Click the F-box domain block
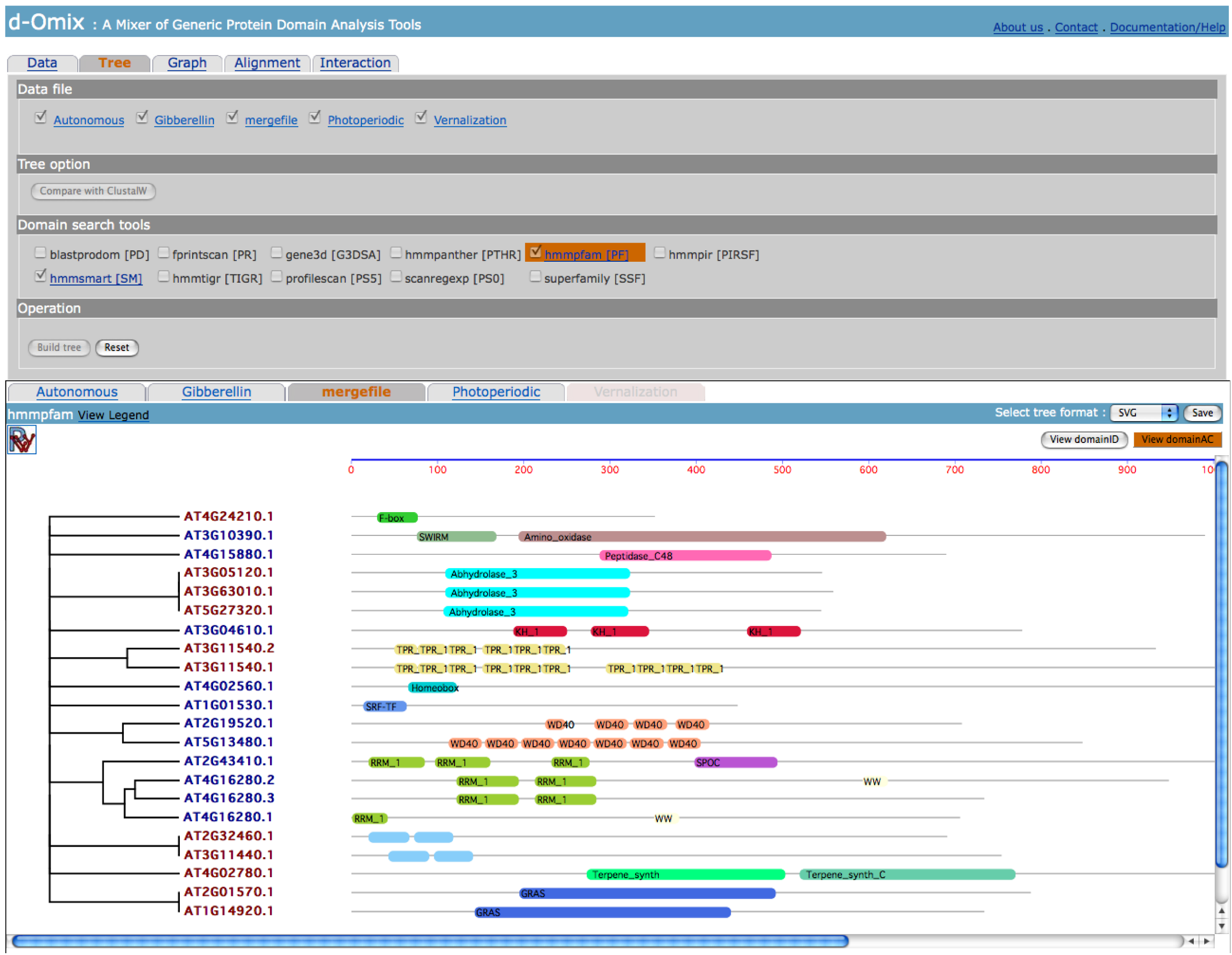 [x=397, y=518]
